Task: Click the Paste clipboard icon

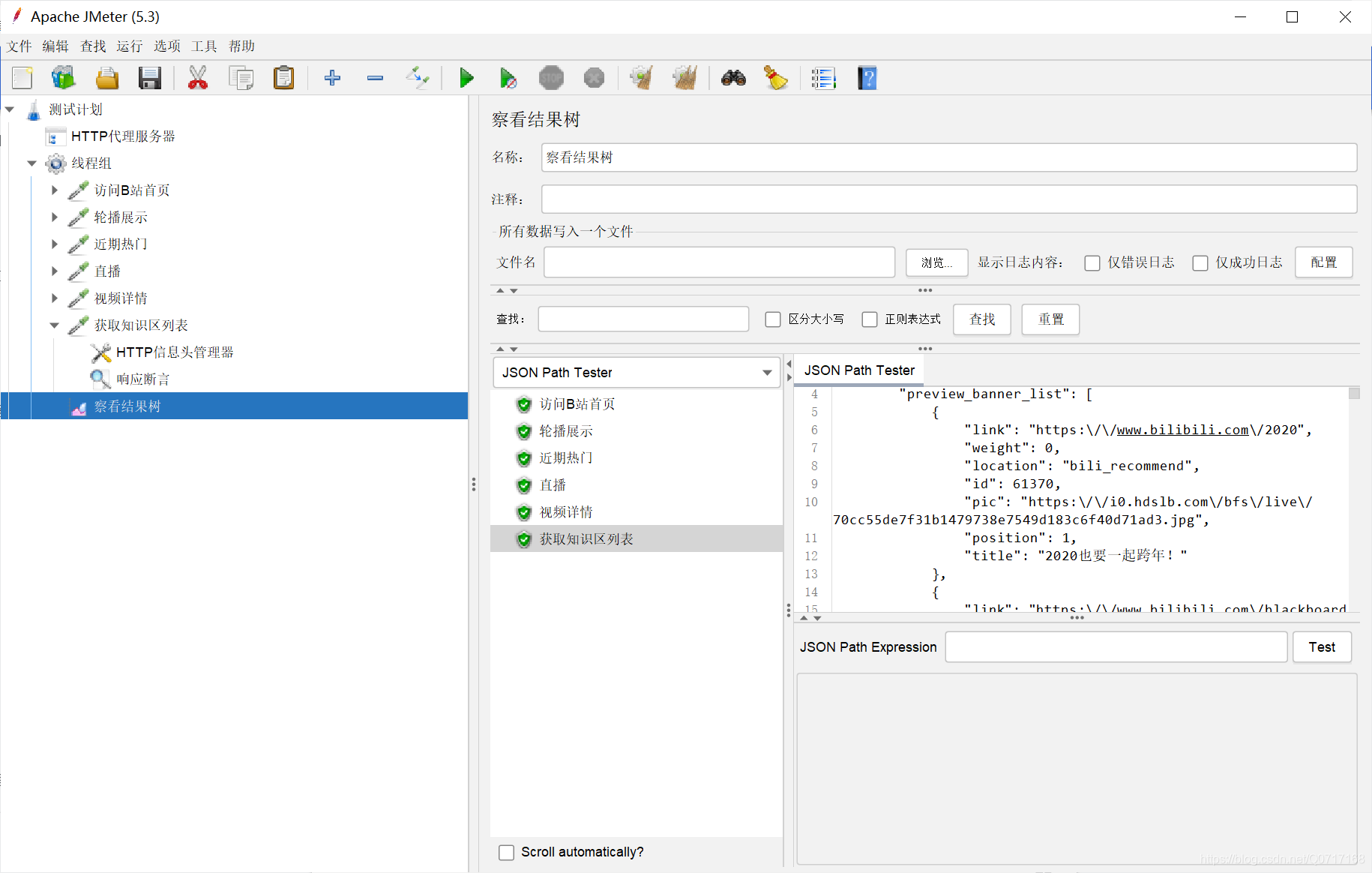Action: tap(284, 78)
